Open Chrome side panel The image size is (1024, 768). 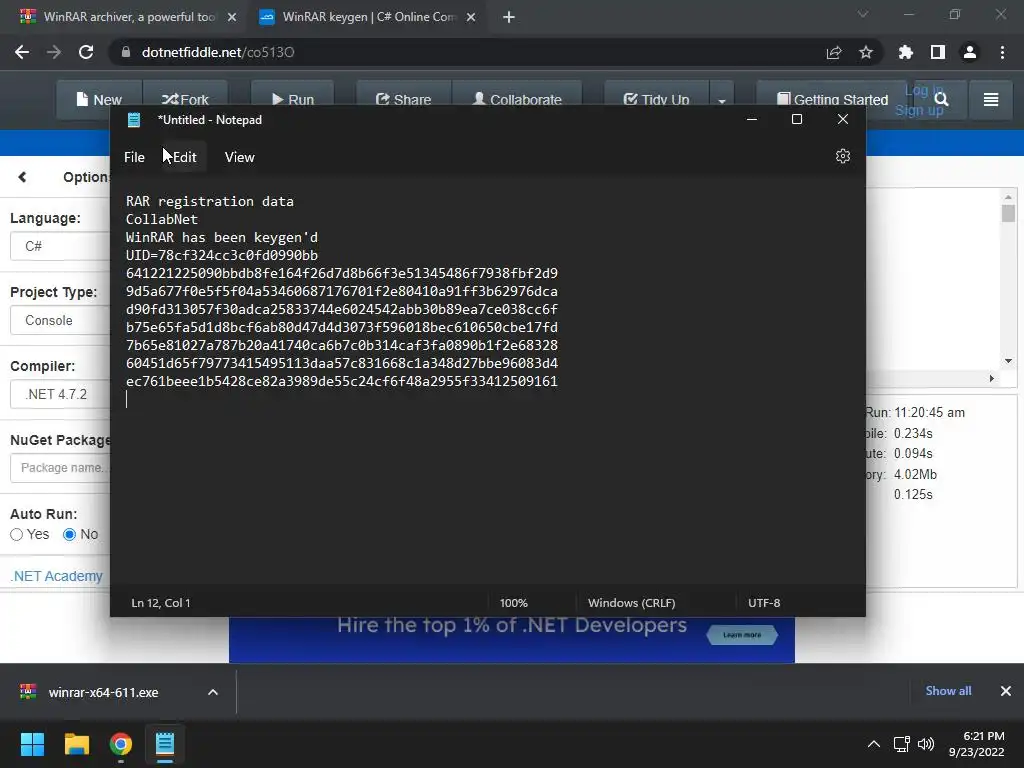[938, 52]
